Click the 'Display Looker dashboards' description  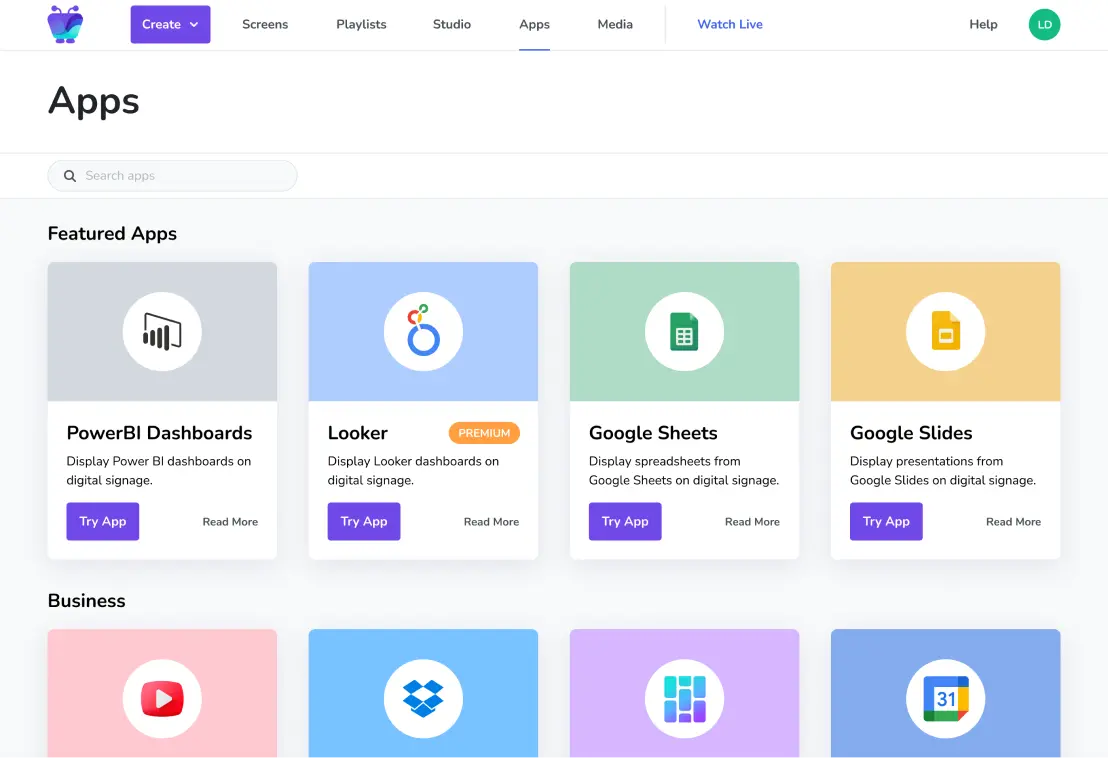click(413, 470)
